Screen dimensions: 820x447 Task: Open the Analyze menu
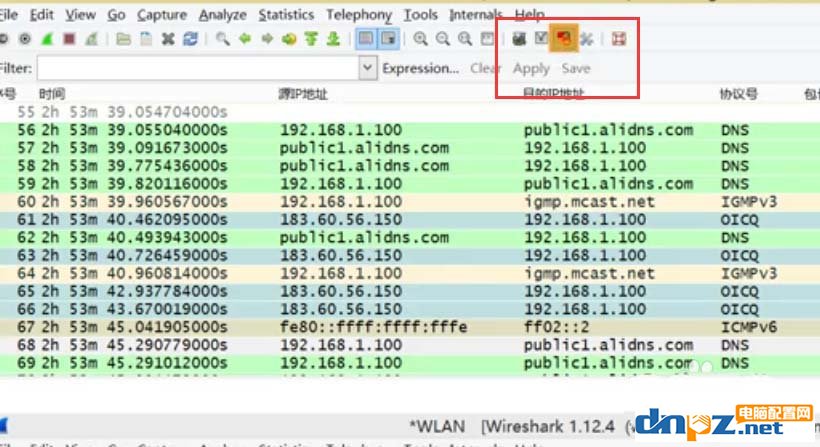(x=222, y=15)
